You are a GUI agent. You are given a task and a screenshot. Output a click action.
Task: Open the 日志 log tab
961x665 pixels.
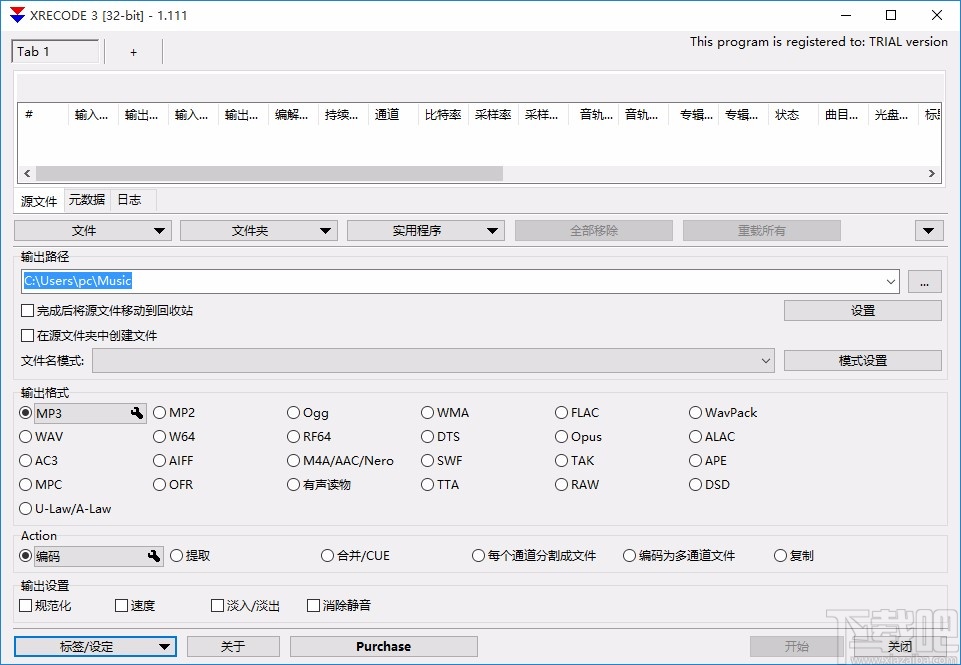pos(129,200)
